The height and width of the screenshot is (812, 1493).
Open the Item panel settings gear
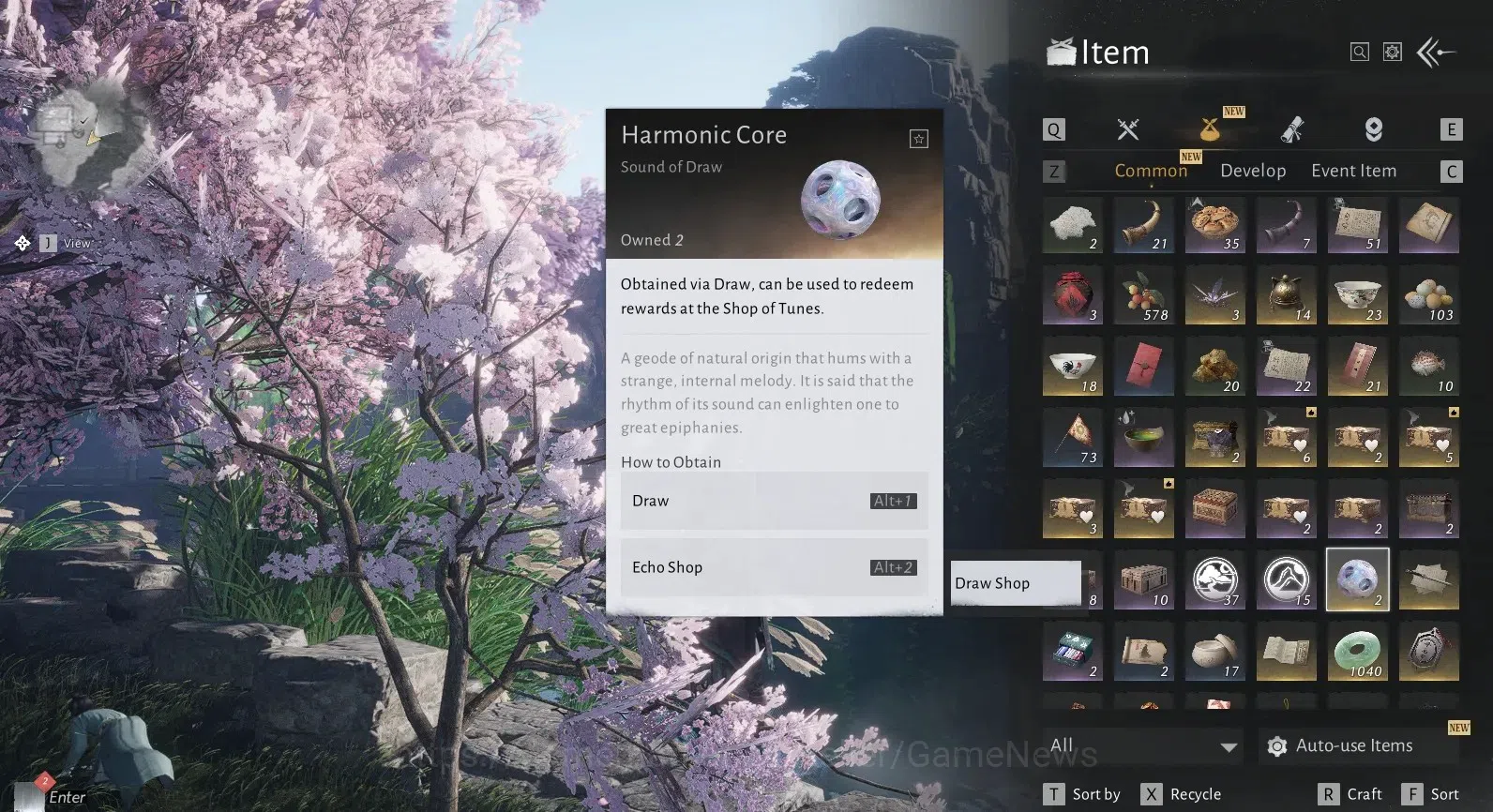tap(1393, 53)
